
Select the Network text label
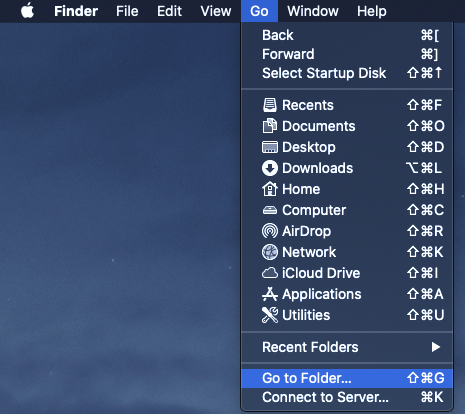pyautogui.click(x=309, y=252)
